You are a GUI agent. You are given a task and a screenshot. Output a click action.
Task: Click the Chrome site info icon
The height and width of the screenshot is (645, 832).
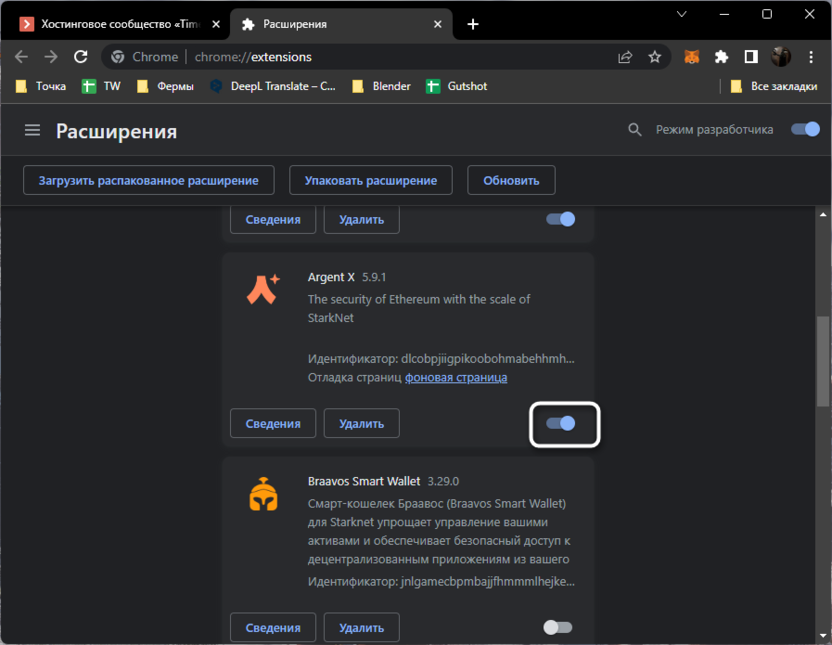118,57
